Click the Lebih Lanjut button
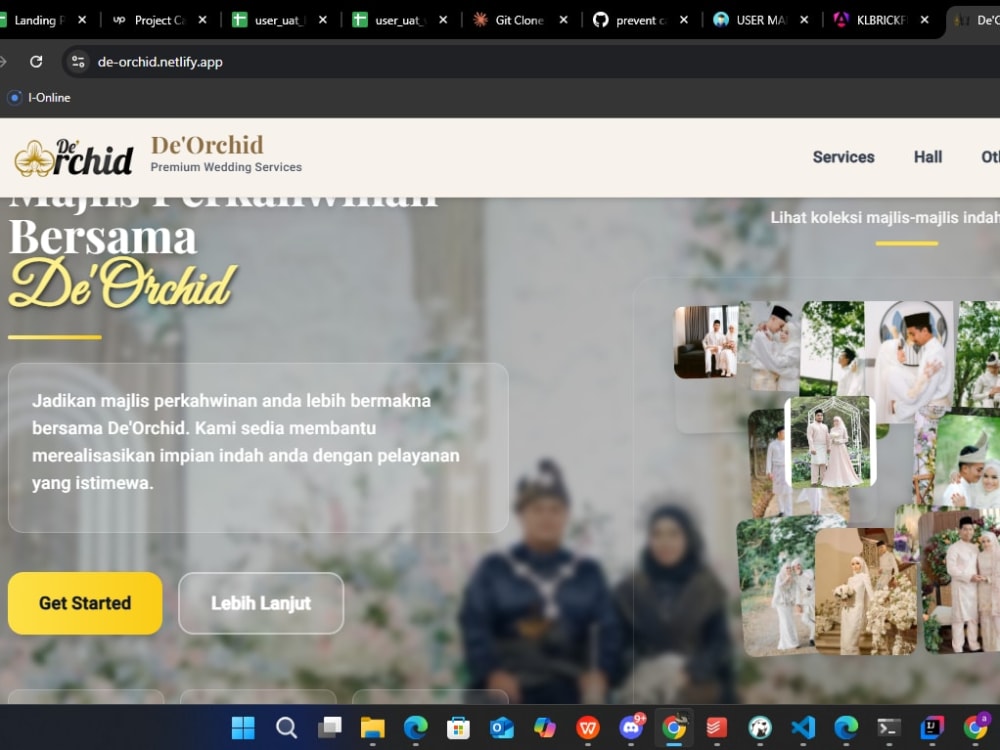 pos(261,603)
